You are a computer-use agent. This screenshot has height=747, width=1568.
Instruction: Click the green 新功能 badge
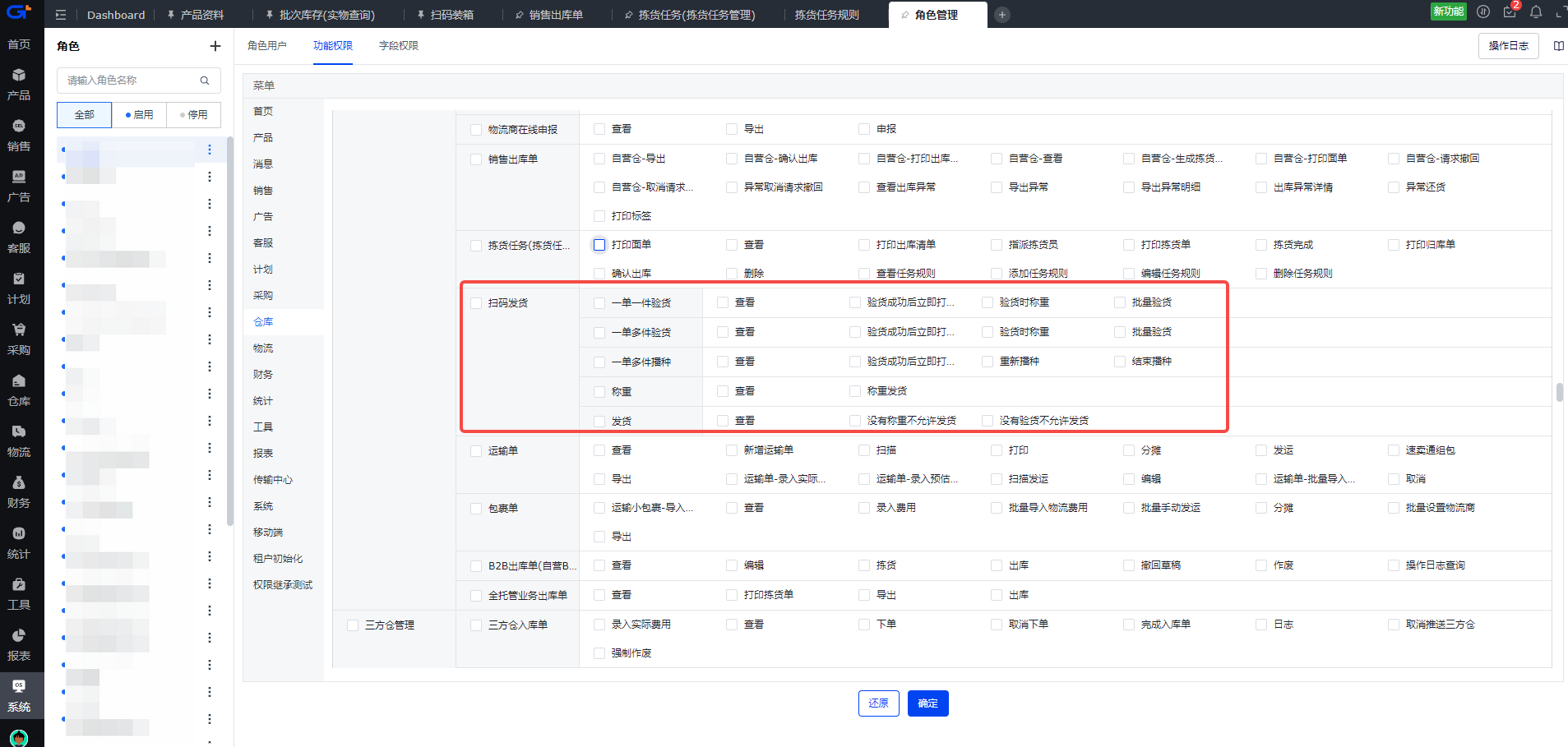(x=1449, y=12)
